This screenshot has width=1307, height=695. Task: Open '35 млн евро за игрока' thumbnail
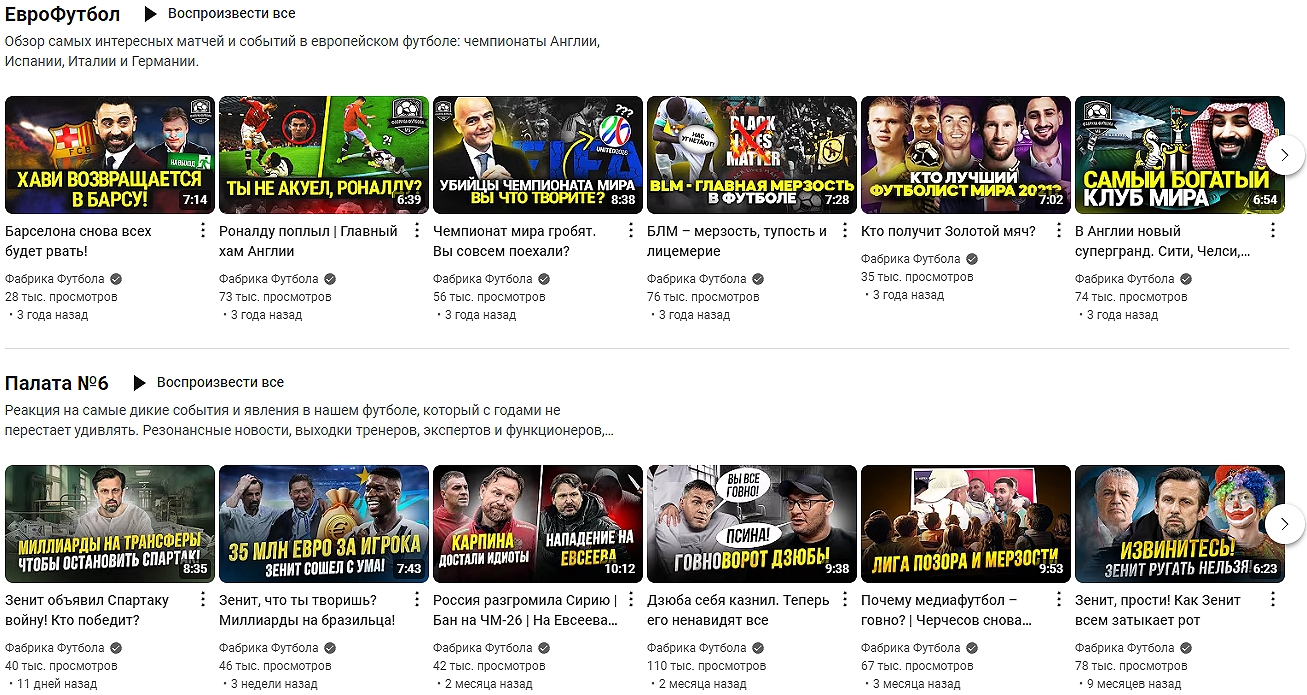[x=323, y=524]
